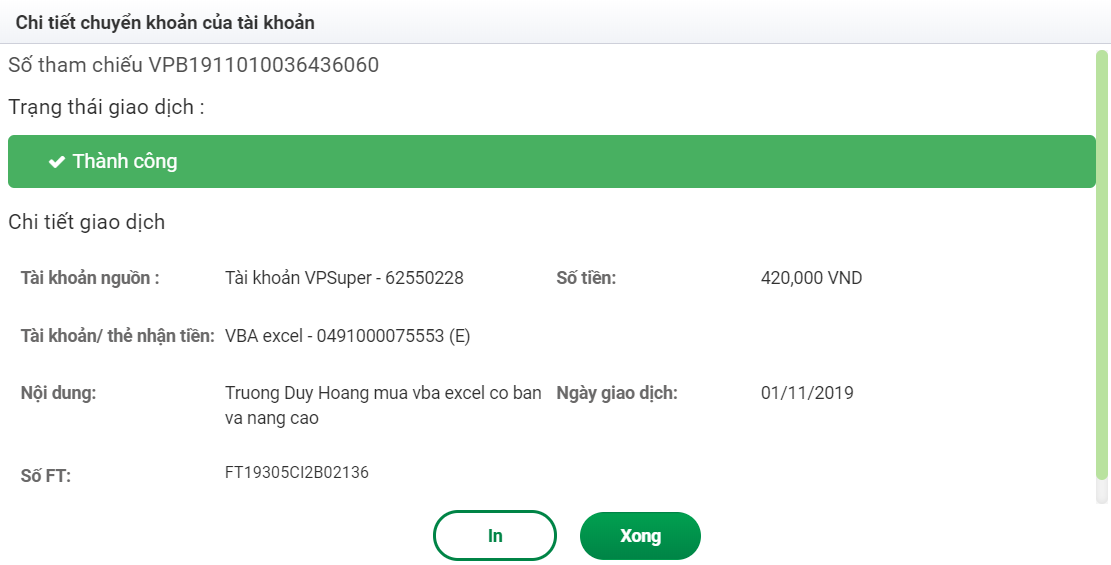The height and width of the screenshot is (565, 1111).
Task: Click source account value VPSuper - 62550228
Action: pyautogui.click(x=344, y=278)
